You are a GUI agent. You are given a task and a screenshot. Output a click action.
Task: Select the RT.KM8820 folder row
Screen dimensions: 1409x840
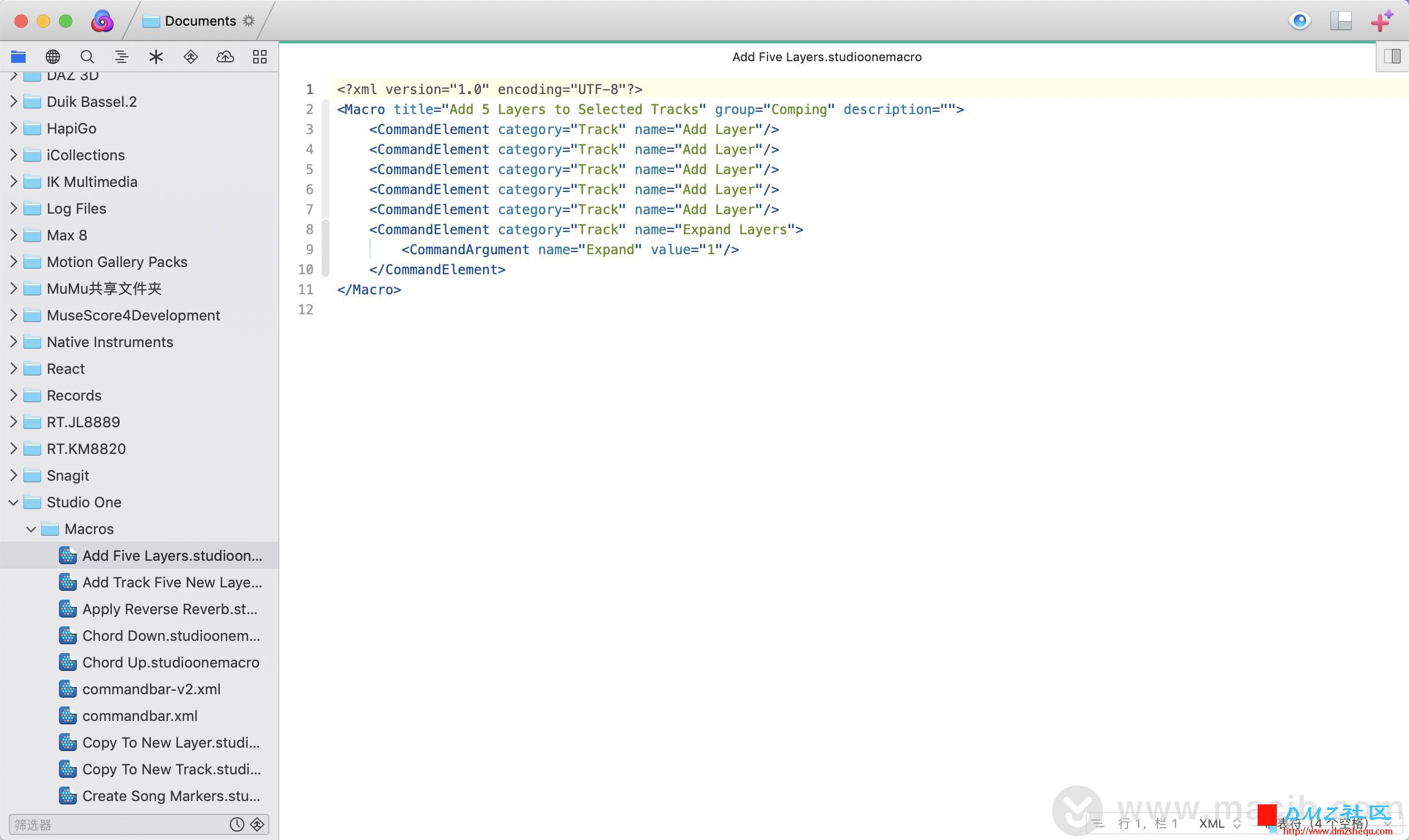pyautogui.click(x=139, y=448)
